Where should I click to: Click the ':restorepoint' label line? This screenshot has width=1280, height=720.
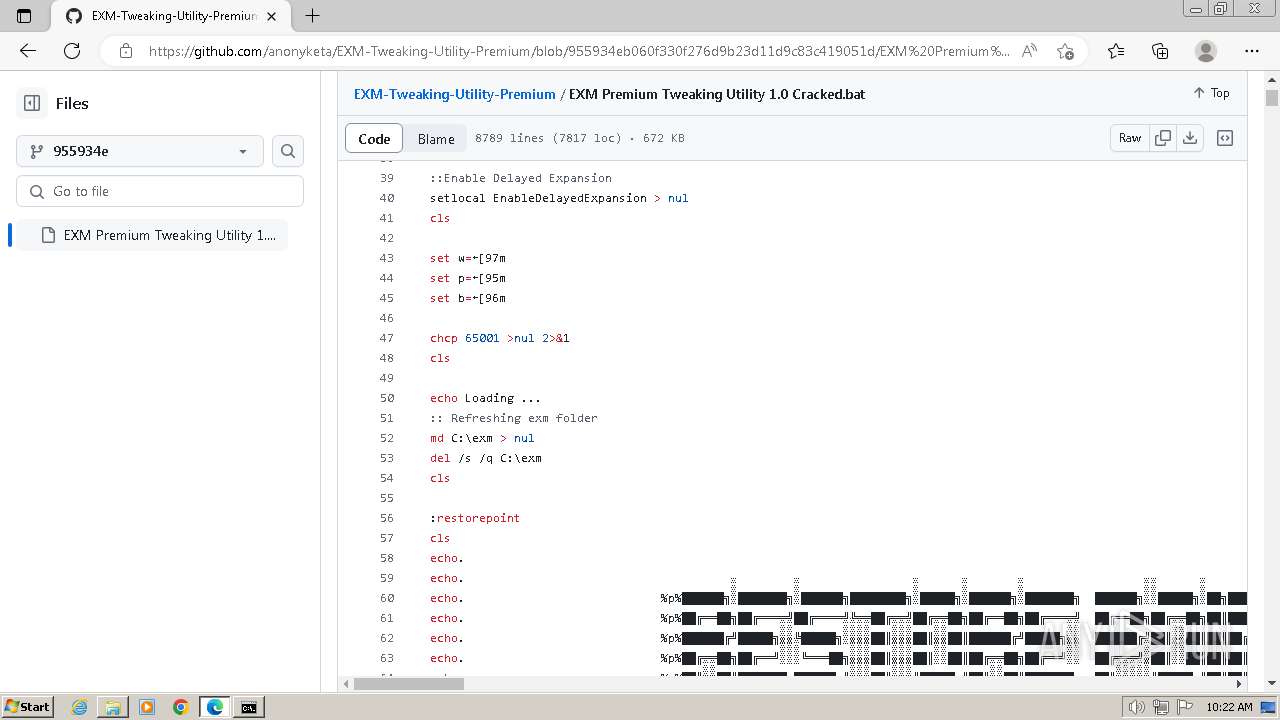click(x=475, y=518)
